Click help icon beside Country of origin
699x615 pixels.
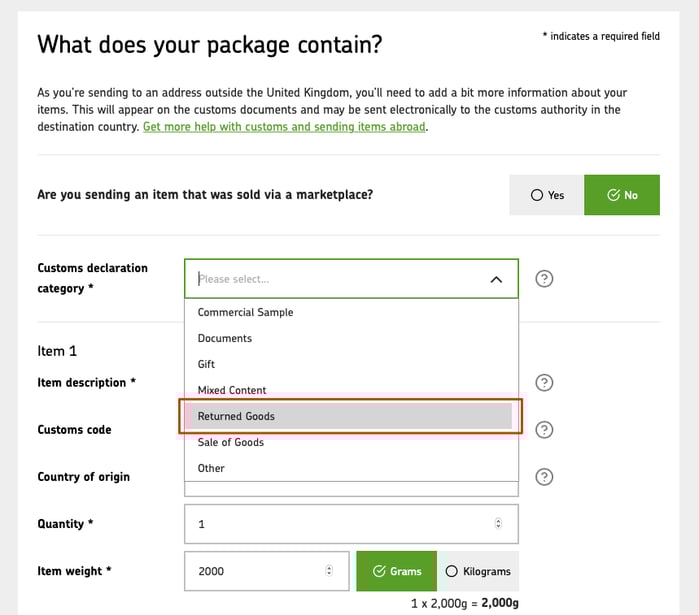[544, 477]
